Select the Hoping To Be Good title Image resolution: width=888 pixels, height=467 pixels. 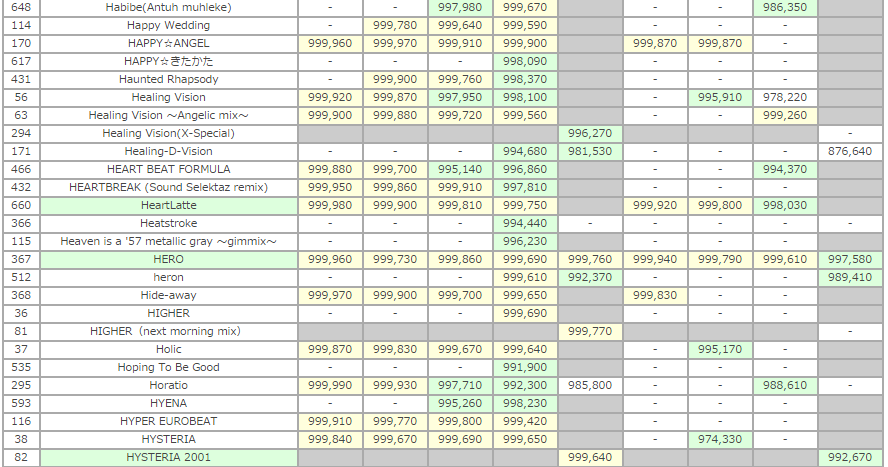point(169,367)
